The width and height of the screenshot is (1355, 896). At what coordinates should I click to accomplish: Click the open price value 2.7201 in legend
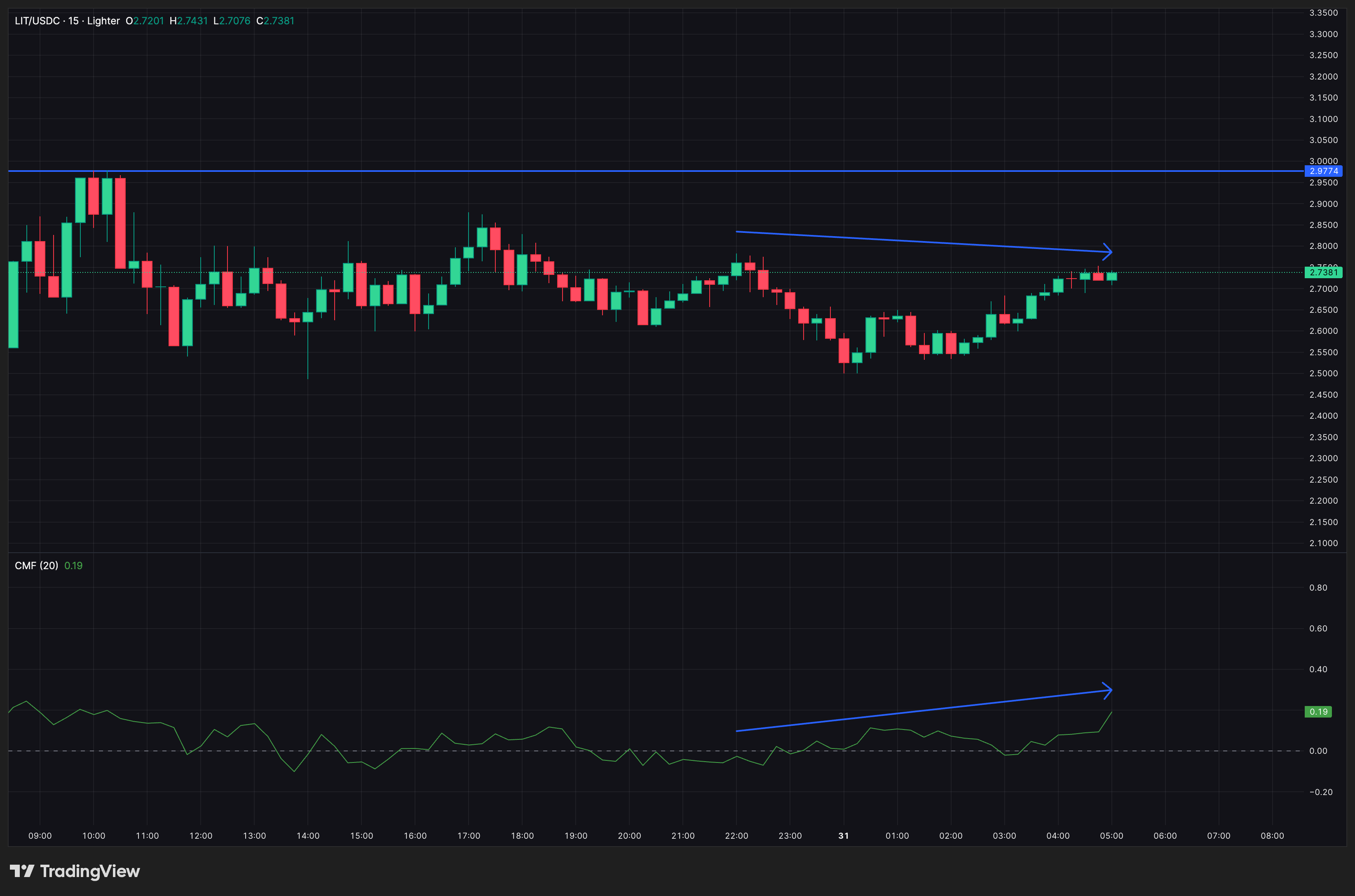148,21
